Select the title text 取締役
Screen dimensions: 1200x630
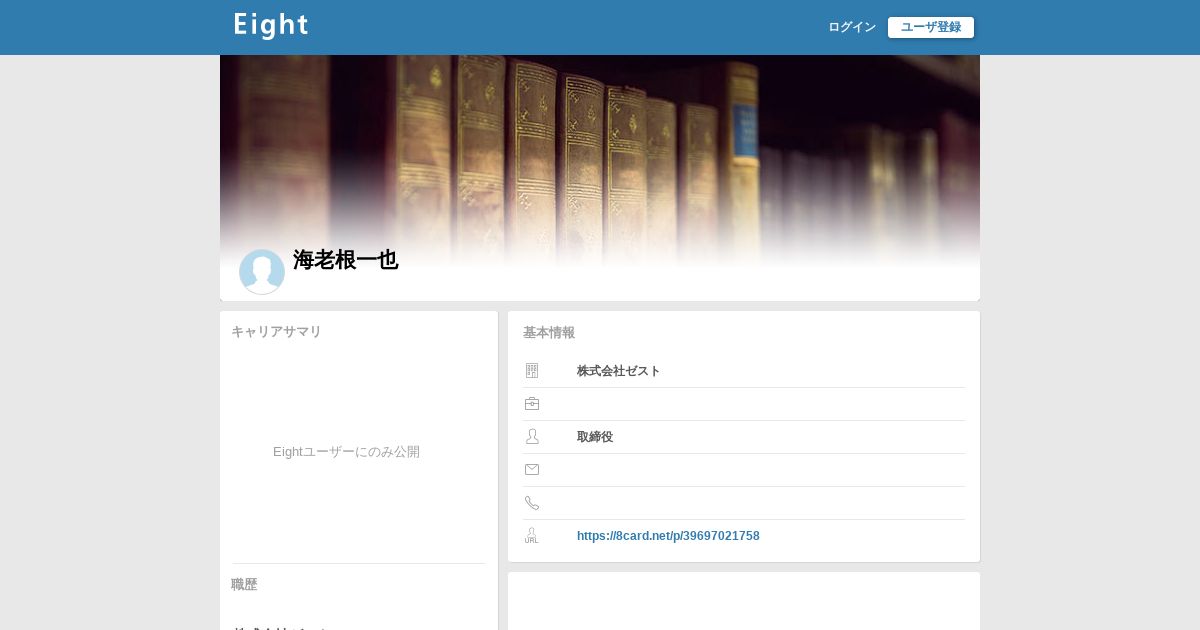pyautogui.click(x=595, y=437)
